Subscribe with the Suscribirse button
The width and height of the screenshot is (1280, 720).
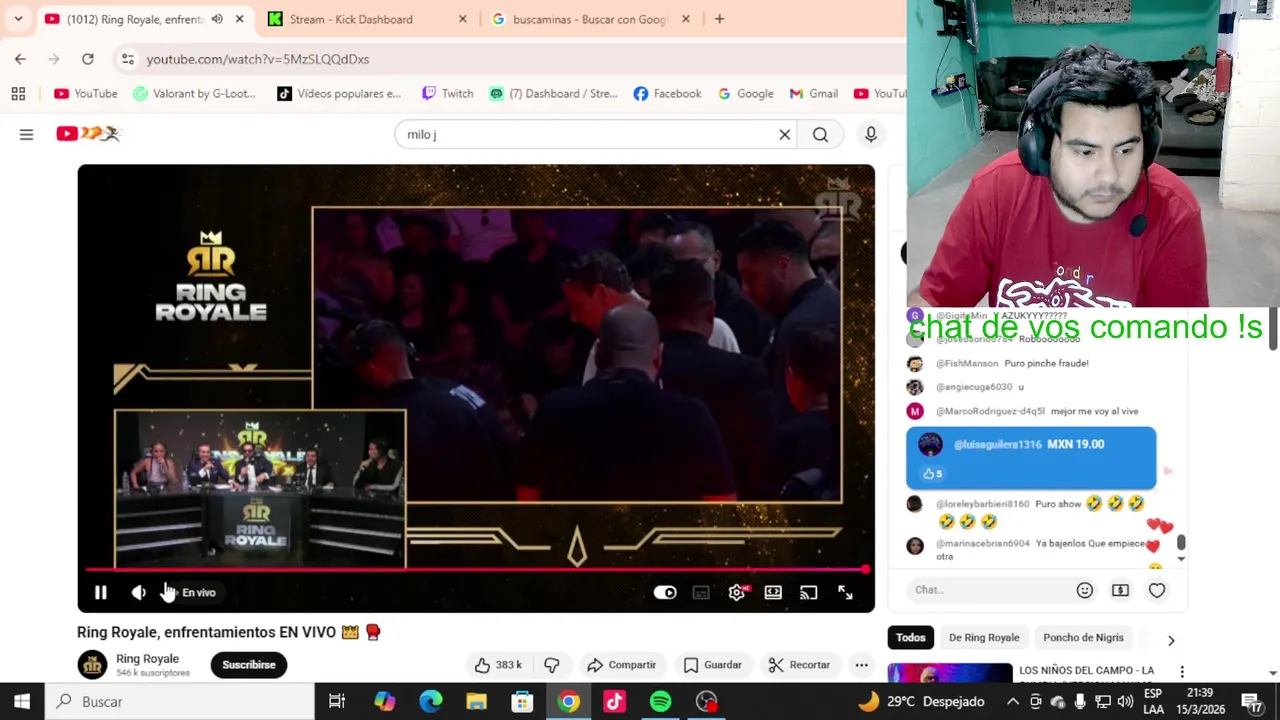249,665
